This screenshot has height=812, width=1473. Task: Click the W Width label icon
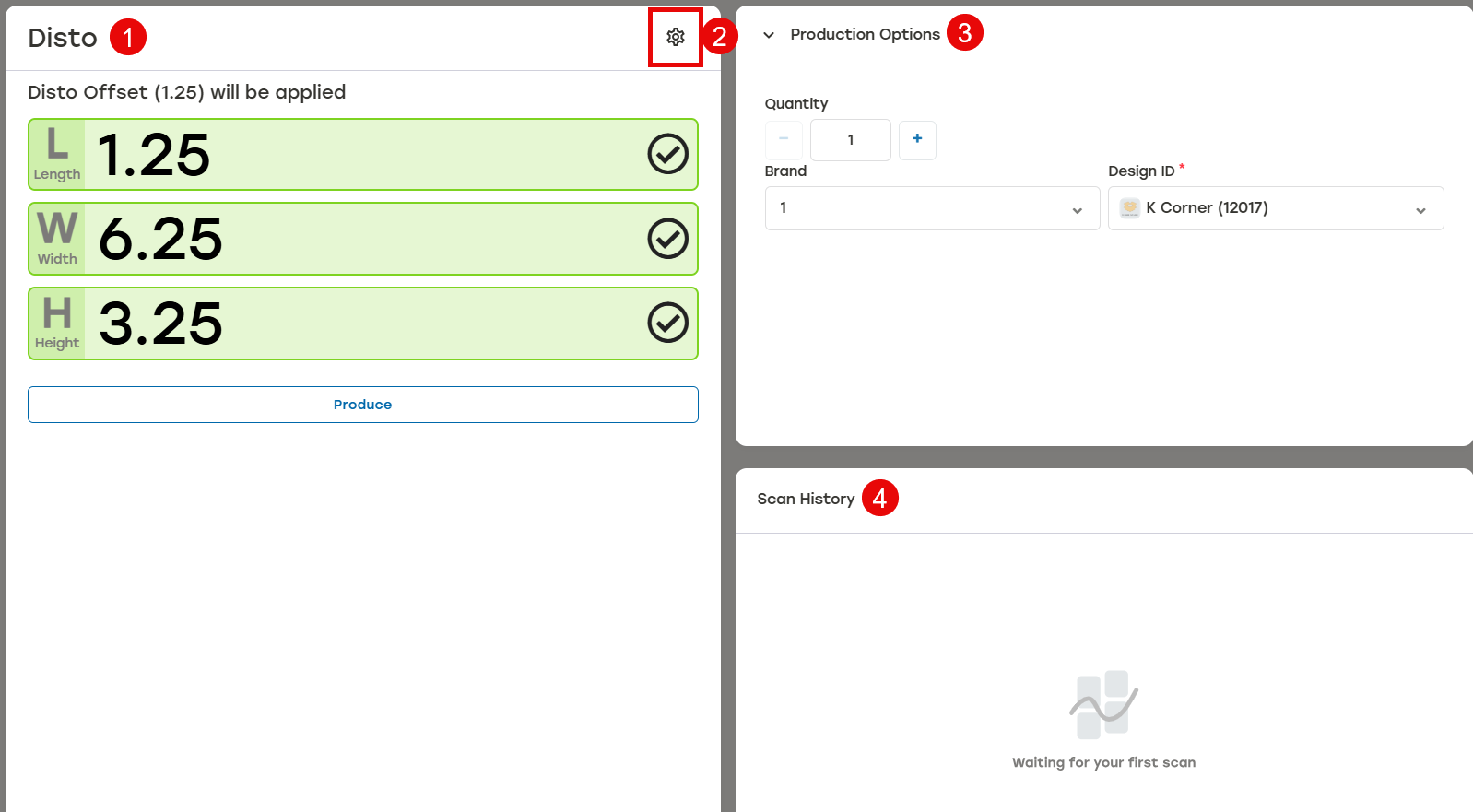click(x=57, y=239)
